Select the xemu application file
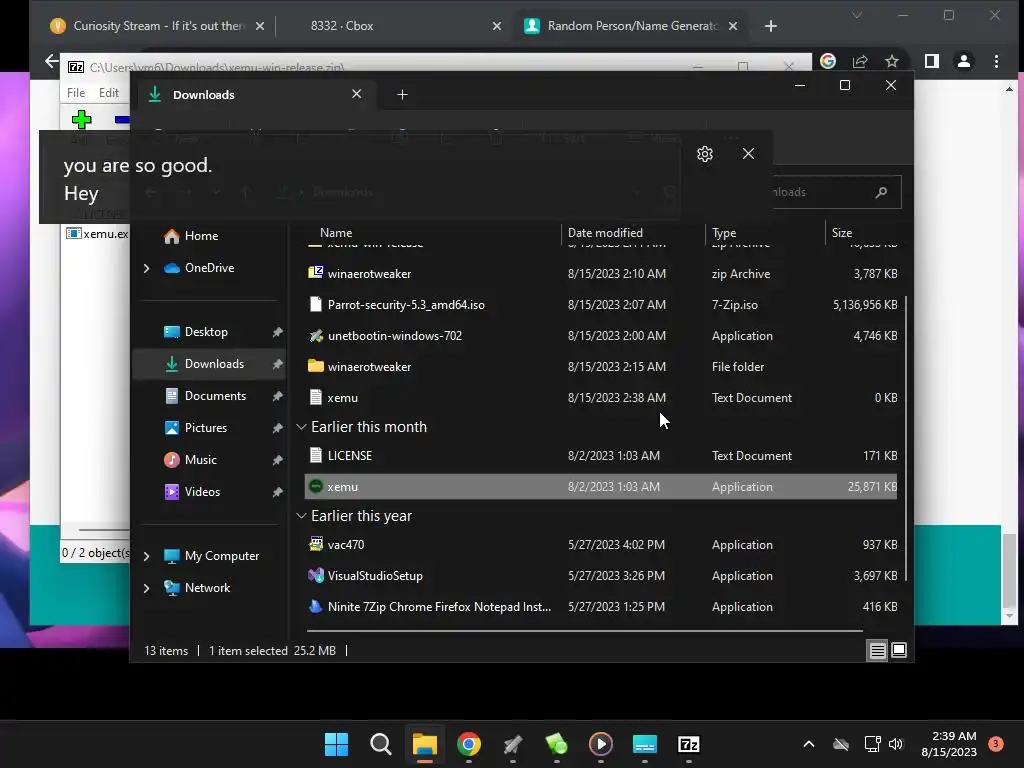This screenshot has width=1024, height=768. pyautogui.click(x=601, y=487)
